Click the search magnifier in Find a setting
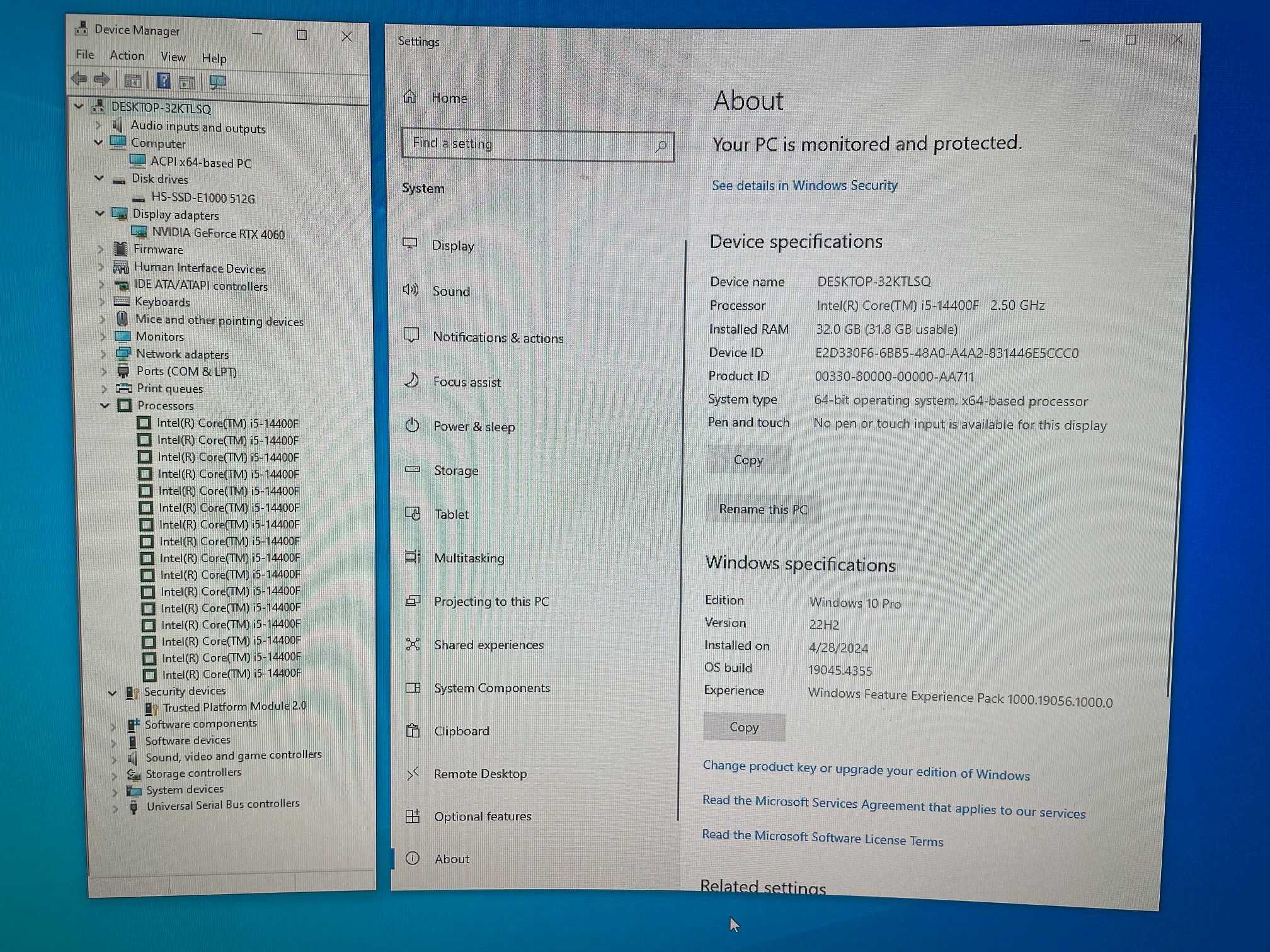This screenshot has width=1270, height=952. click(660, 147)
